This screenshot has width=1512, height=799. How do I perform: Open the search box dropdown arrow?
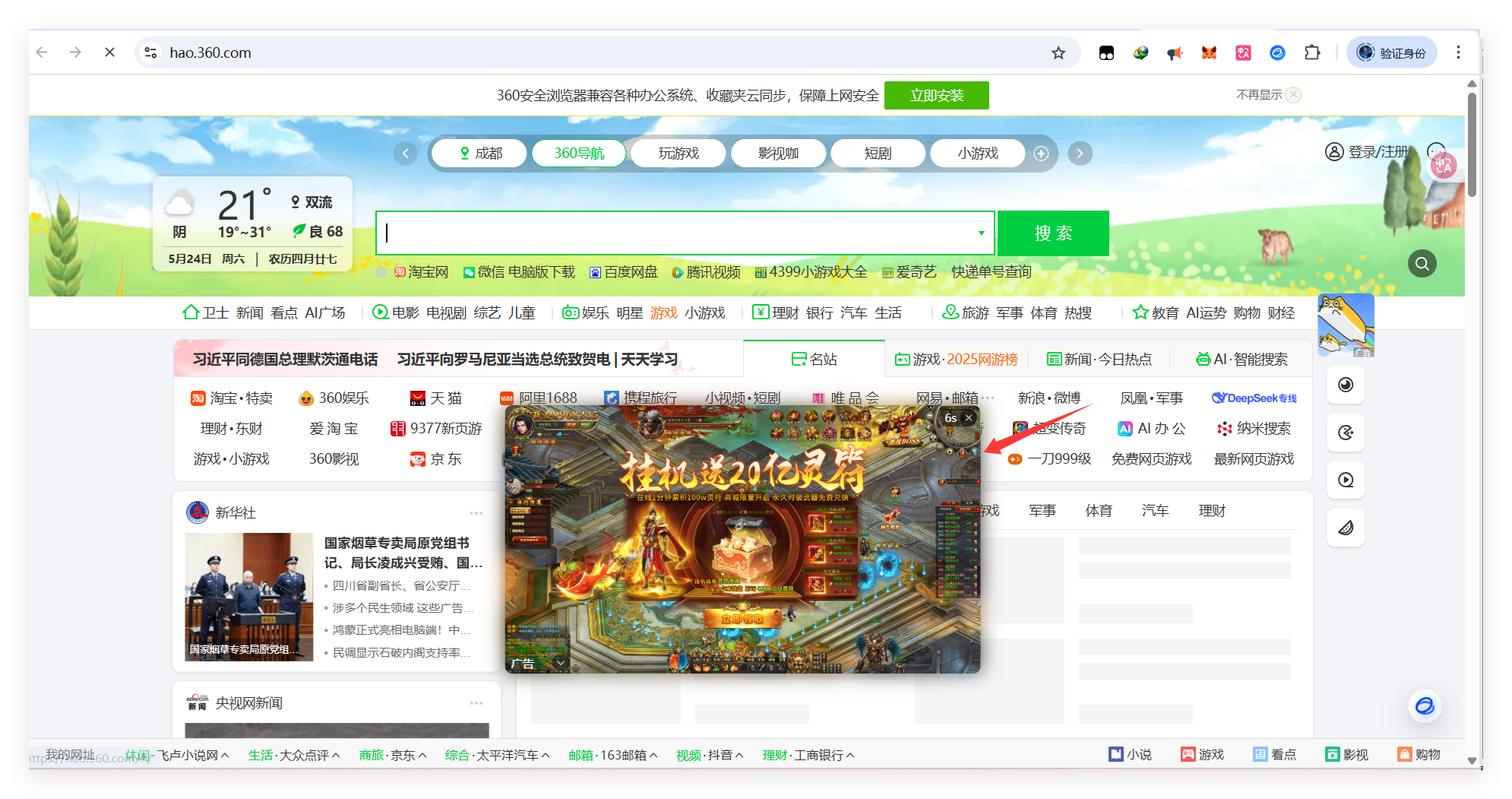pyautogui.click(x=981, y=233)
